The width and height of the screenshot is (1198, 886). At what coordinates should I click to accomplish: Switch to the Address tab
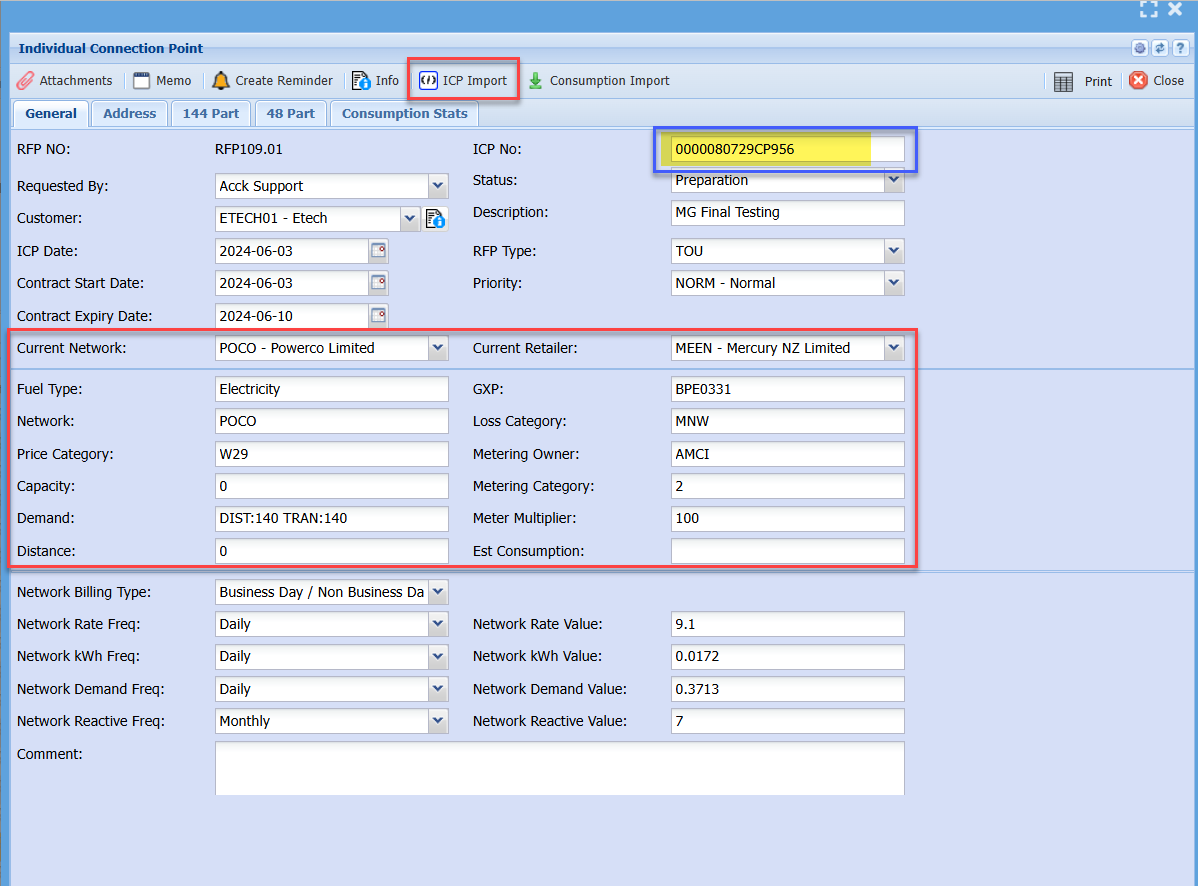click(130, 114)
